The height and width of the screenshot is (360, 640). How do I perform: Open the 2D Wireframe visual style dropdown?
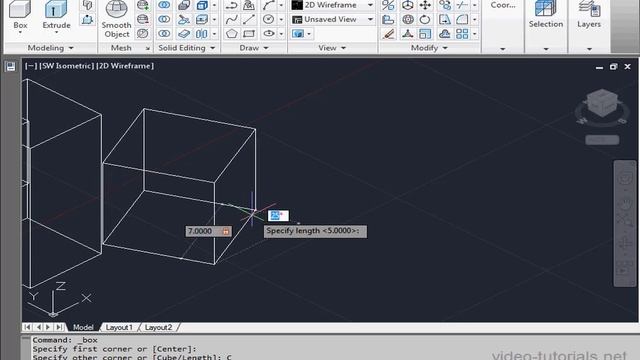370,5
